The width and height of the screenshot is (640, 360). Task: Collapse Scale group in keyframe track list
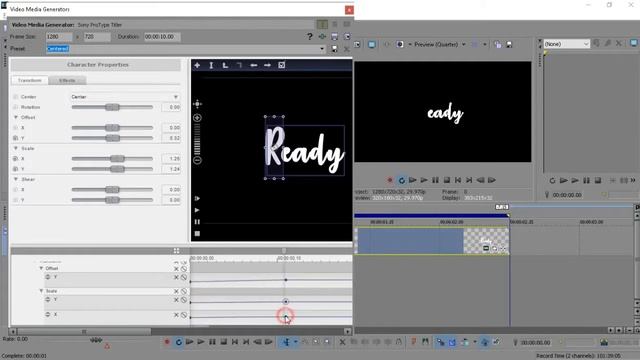[41, 291]
